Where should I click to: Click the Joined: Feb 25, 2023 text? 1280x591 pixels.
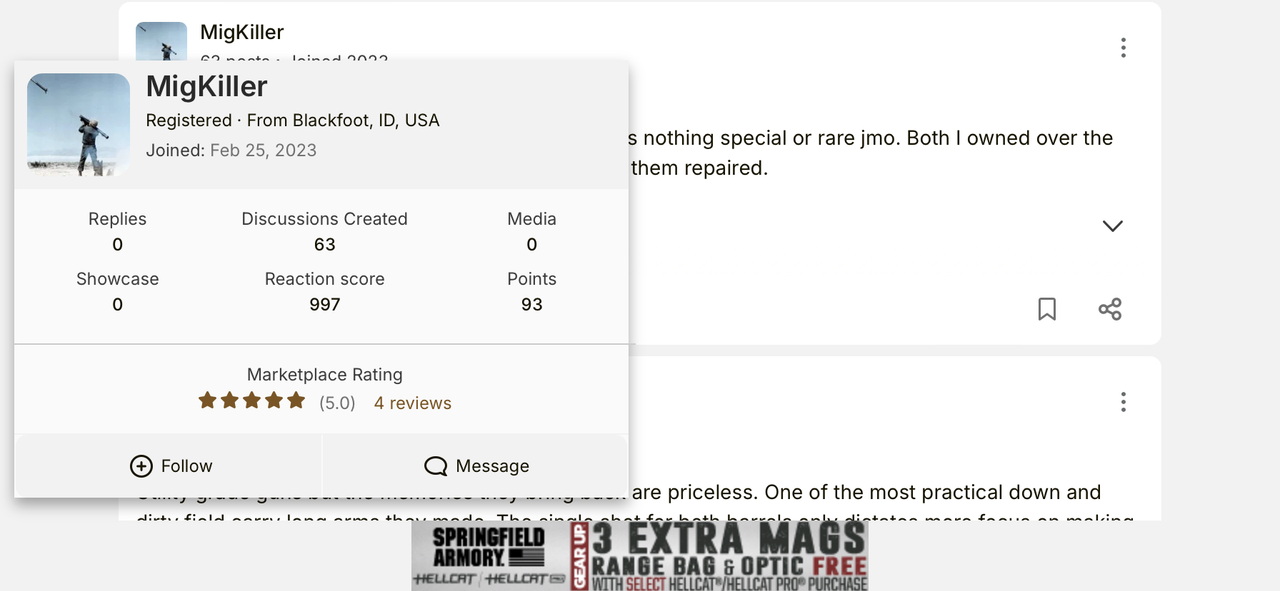(231, 150)
